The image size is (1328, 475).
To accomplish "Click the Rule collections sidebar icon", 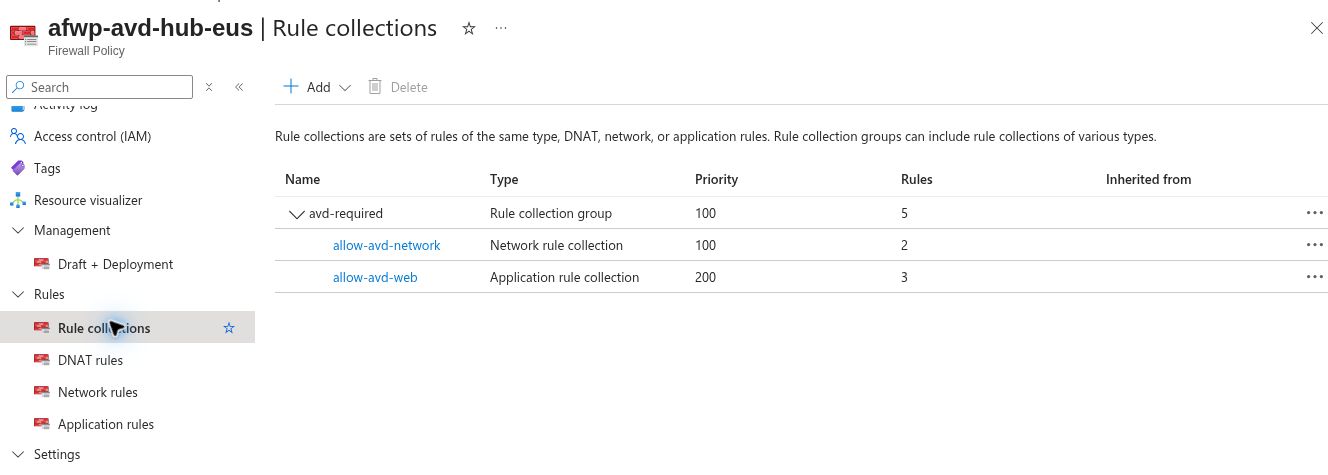I will (x=42, y=328).
